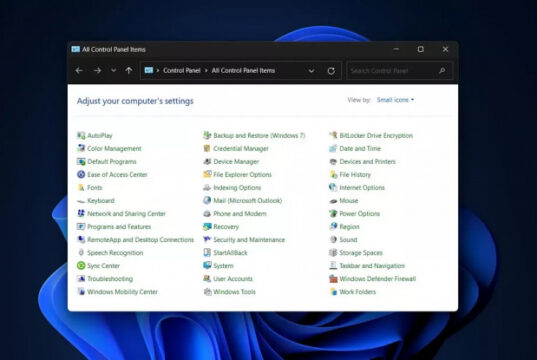Open the Power Options icon
This screenshot has width=537, height=360.
pos(333,213)
